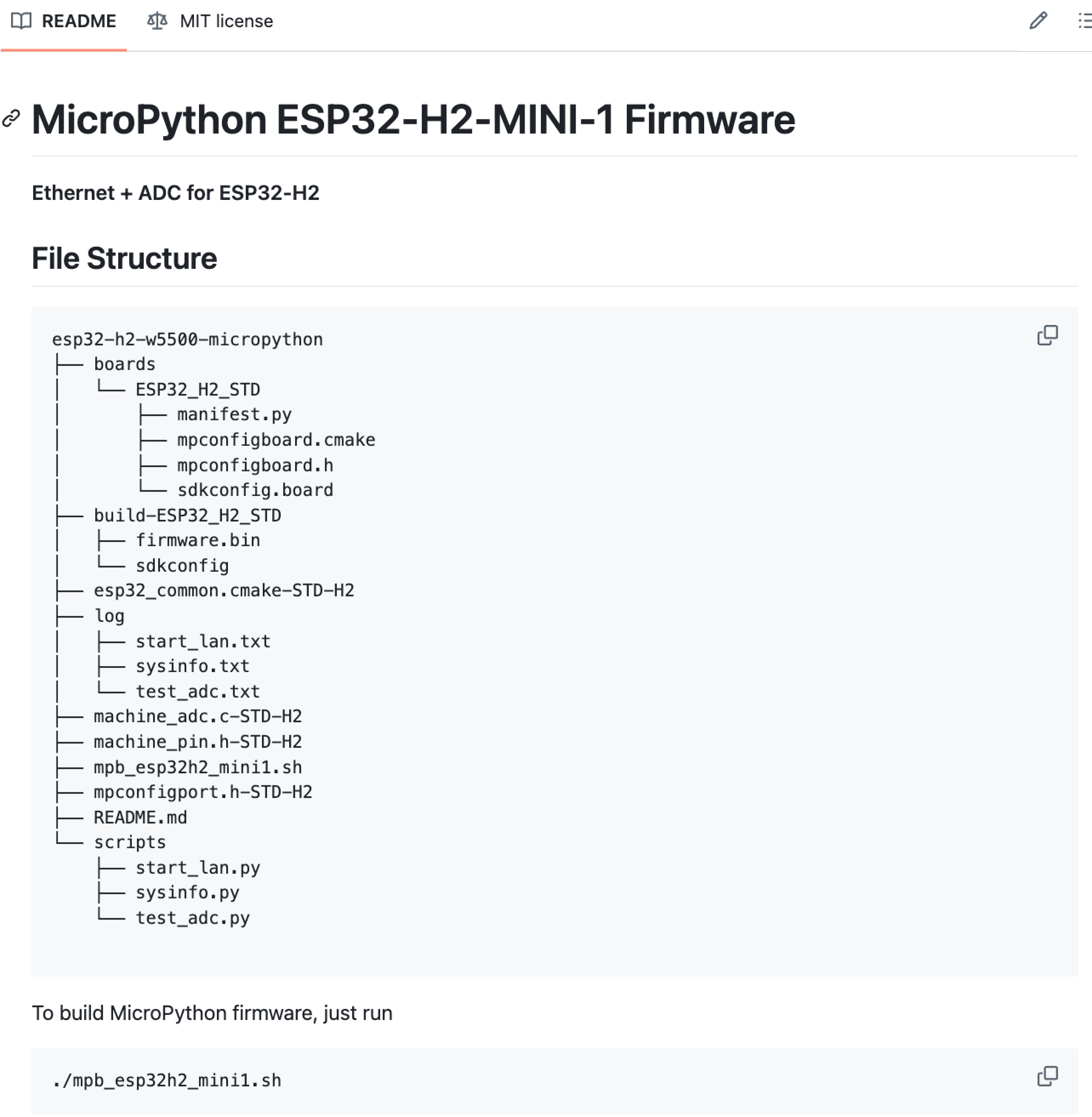Click "sdkconfig.board" in the file tree
This screenshot has width=1092, height=1117.
pos(255,490)
